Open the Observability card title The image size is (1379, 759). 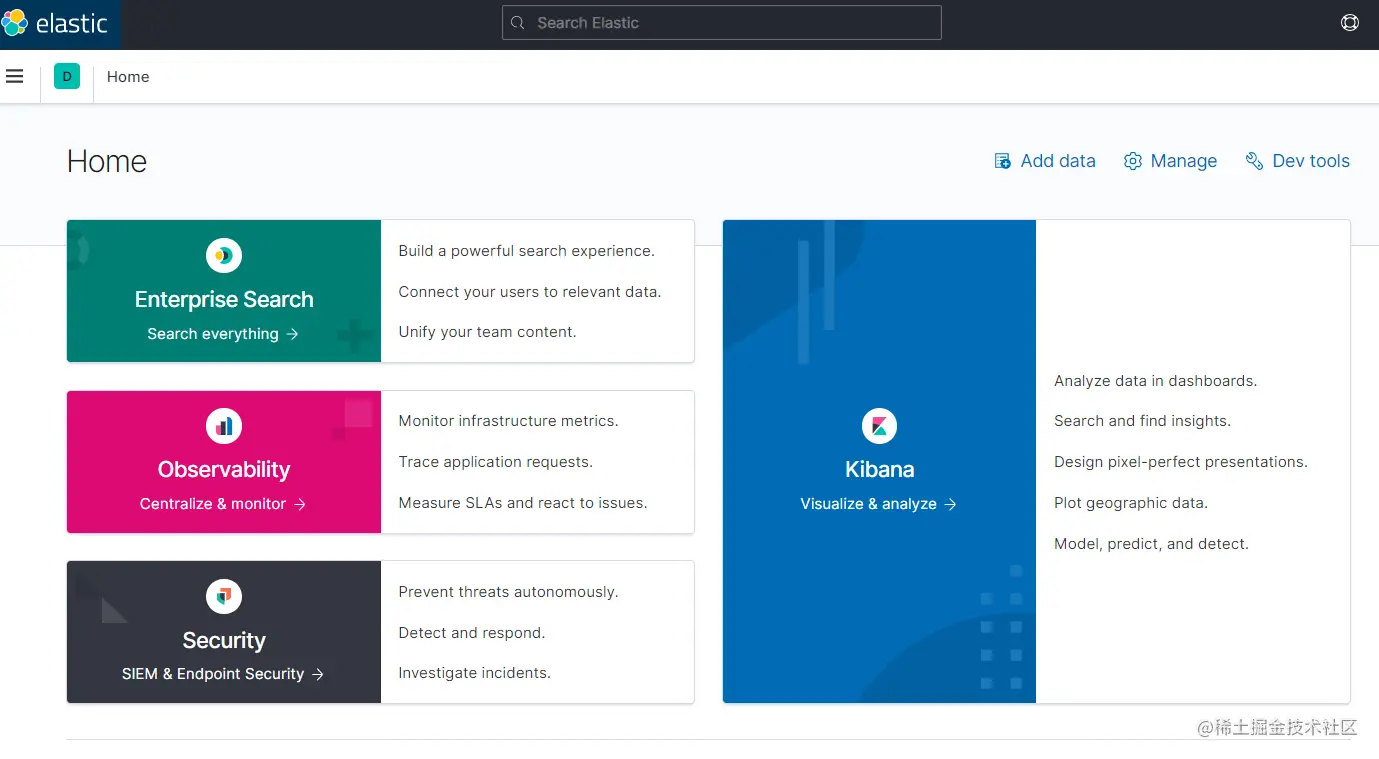click(224, 469)
